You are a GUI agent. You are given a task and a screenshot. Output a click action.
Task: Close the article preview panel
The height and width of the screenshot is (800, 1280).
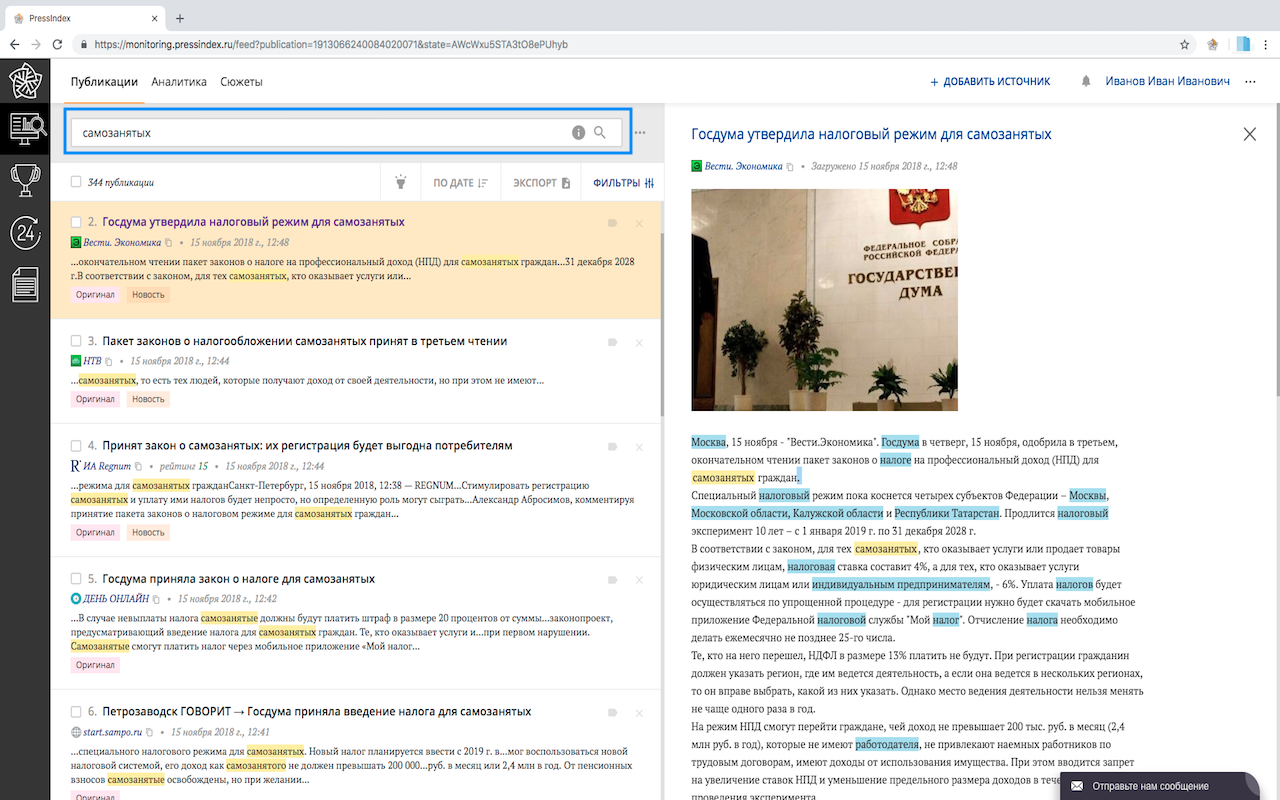point(1249,134)
